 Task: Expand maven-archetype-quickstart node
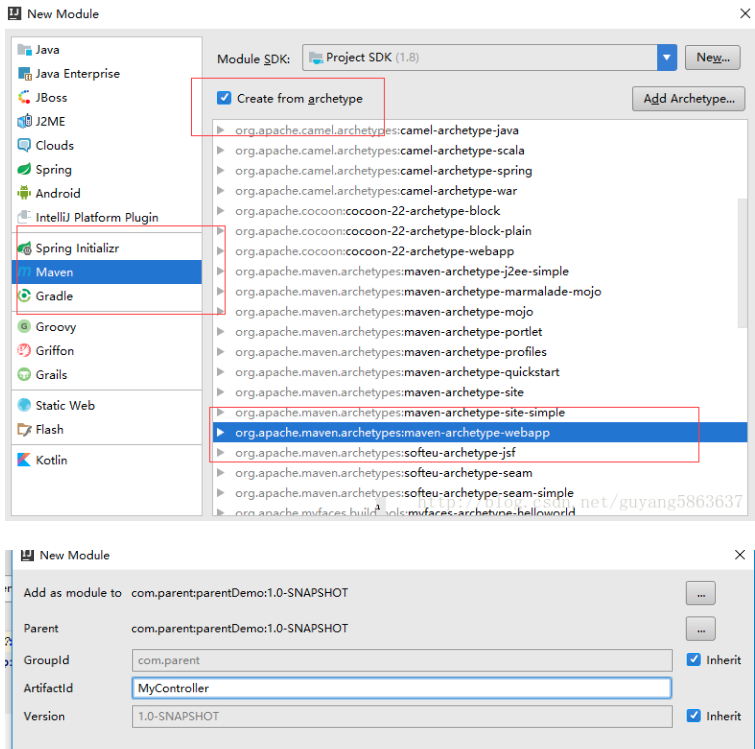pos(221,372)
